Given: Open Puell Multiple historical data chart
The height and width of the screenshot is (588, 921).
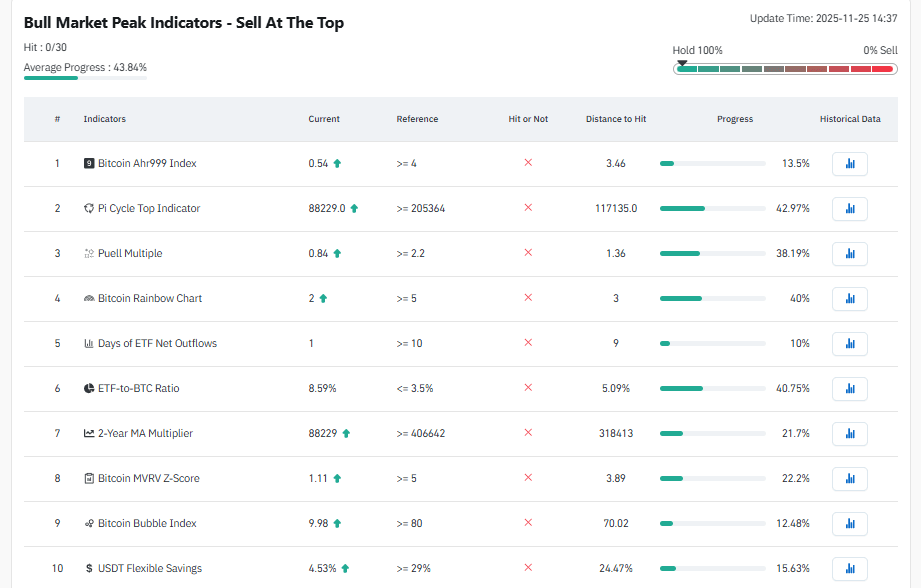Looking at the screenshot, I should 849,253.
